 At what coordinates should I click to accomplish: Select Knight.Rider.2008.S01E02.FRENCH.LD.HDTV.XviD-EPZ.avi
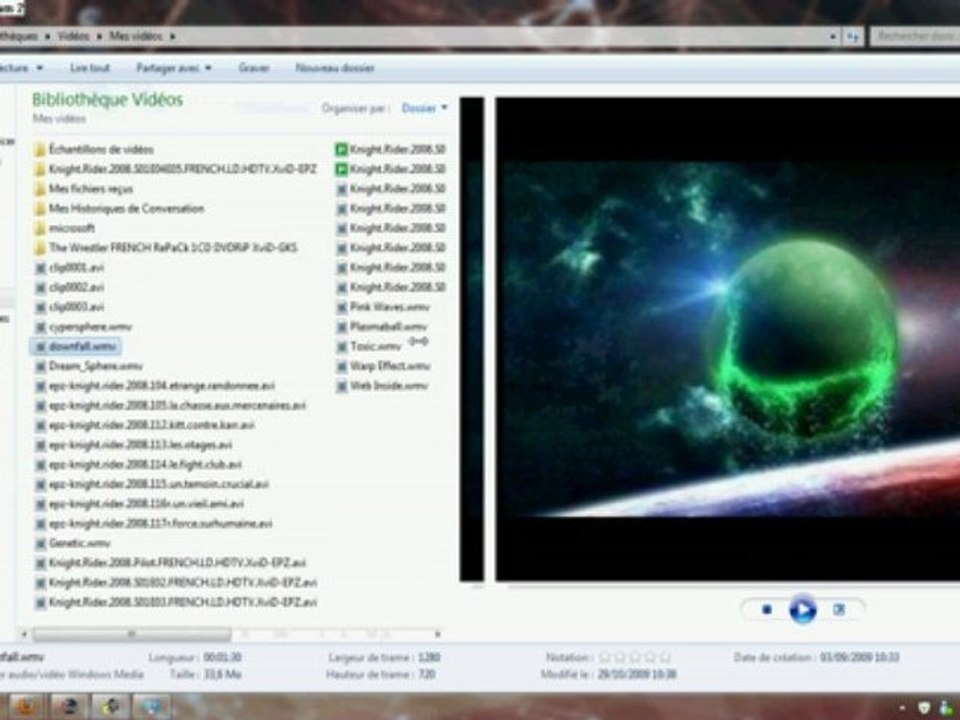[182, 582]
